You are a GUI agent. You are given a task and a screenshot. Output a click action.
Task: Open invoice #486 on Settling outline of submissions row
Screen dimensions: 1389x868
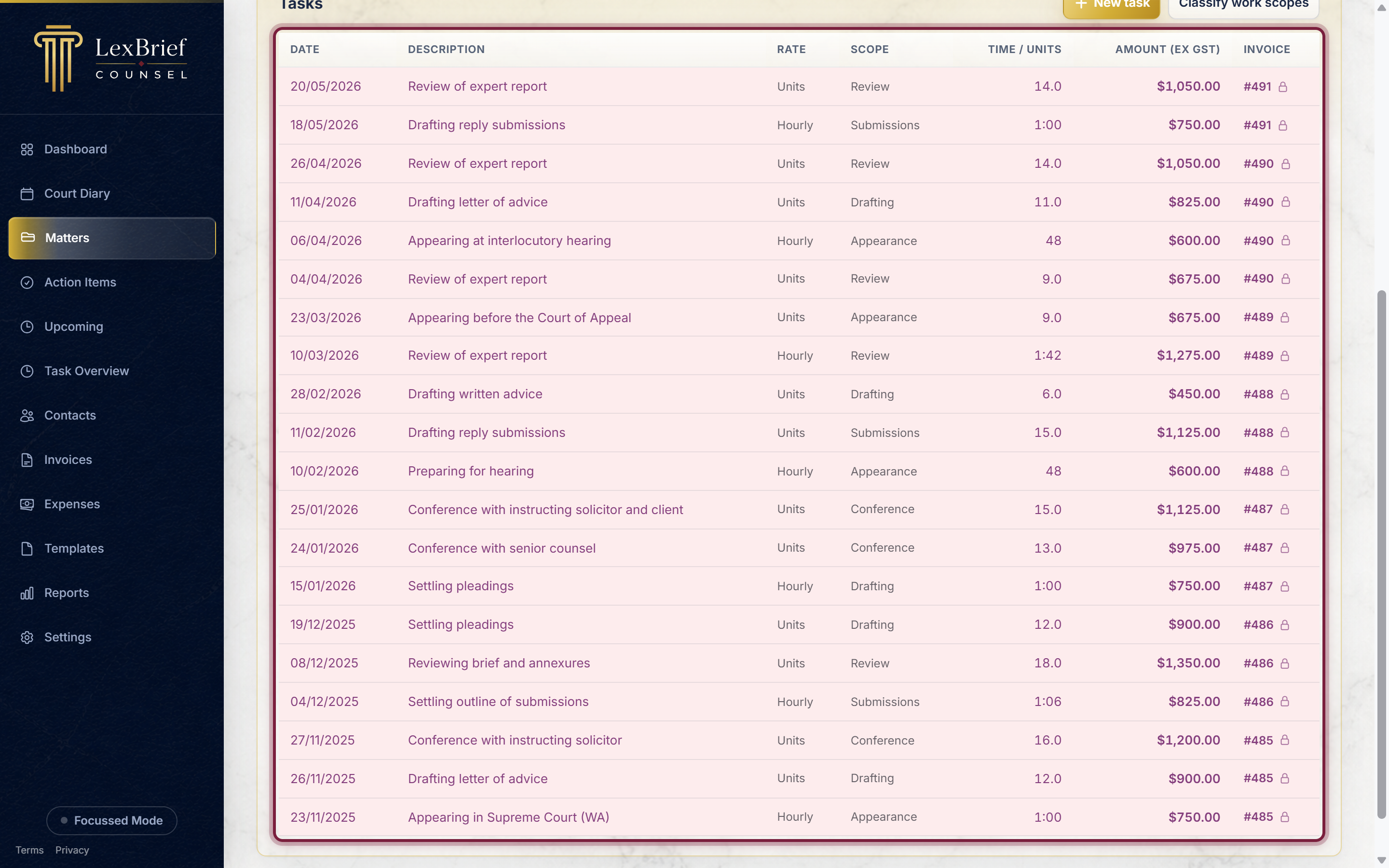pyautogui.click(x=1258, y=702)
